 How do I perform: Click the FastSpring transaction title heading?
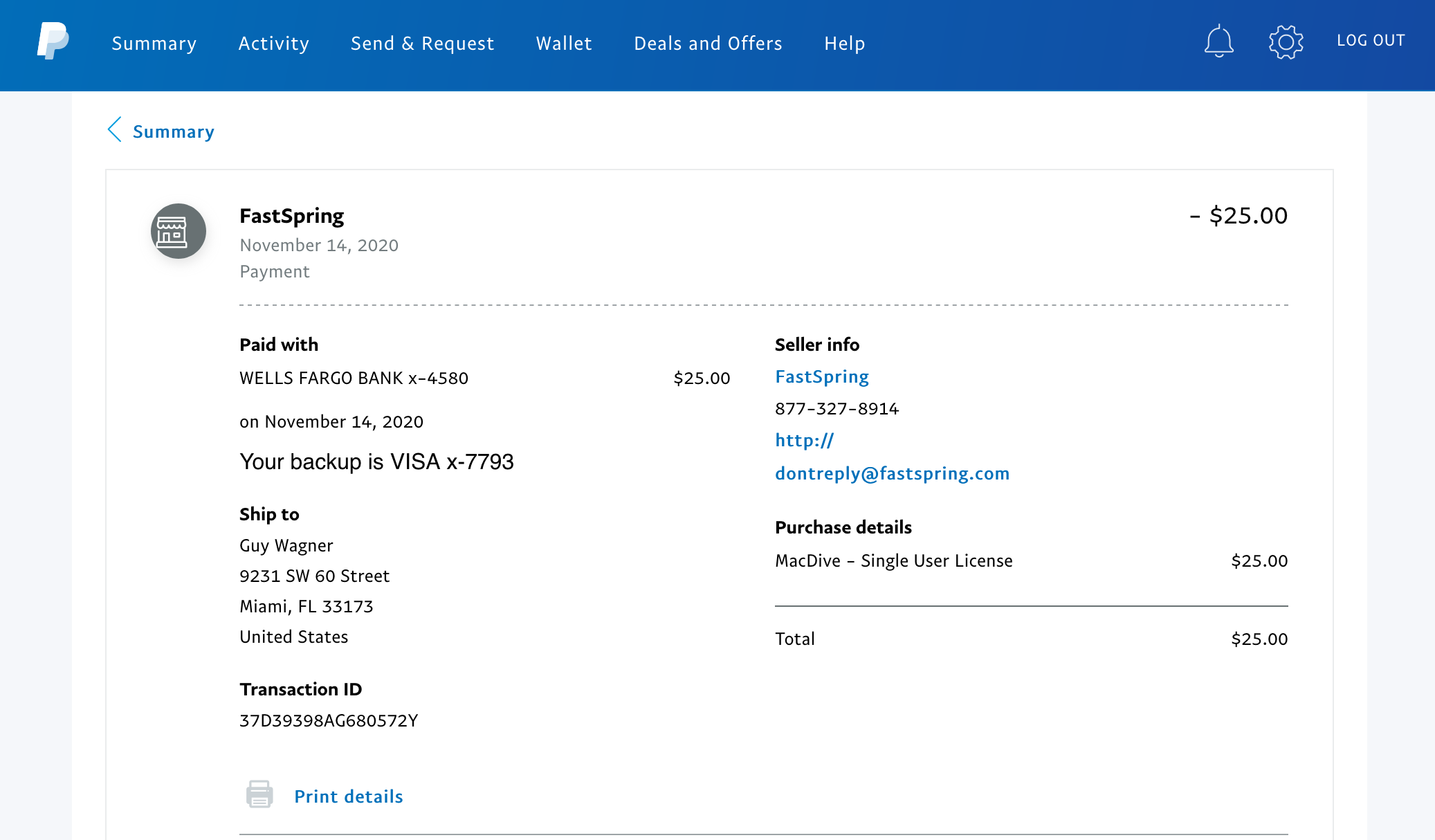(291, 216)
